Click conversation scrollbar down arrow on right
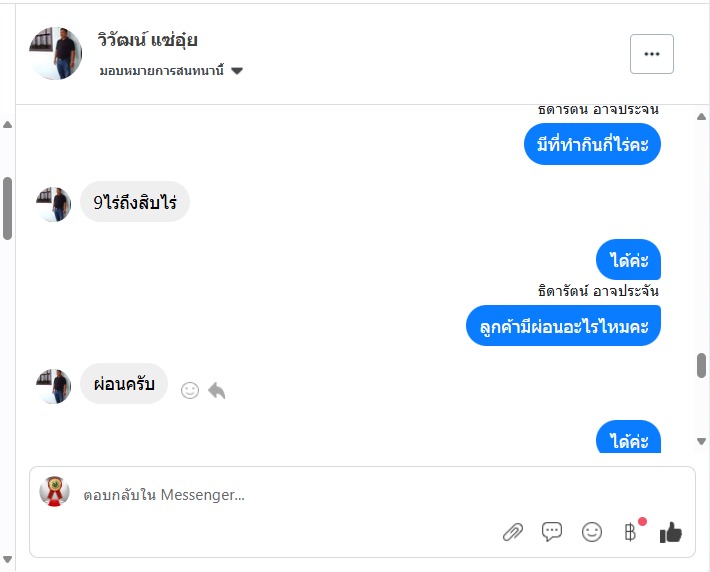The width and height of the screenshot is (710, 572). click(x=701, y=441)
